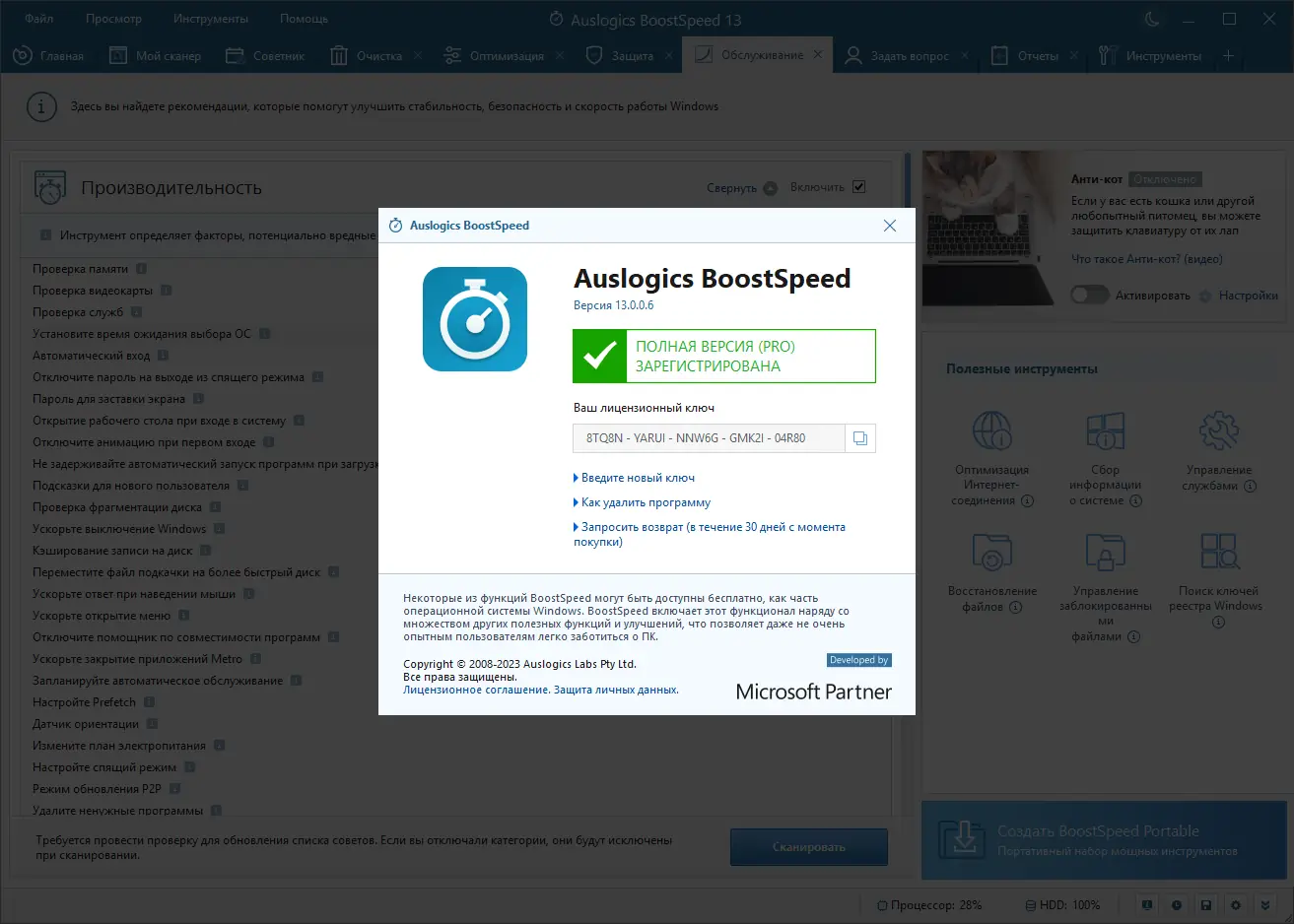Close the Обслуживание tab

pos(817,55)
